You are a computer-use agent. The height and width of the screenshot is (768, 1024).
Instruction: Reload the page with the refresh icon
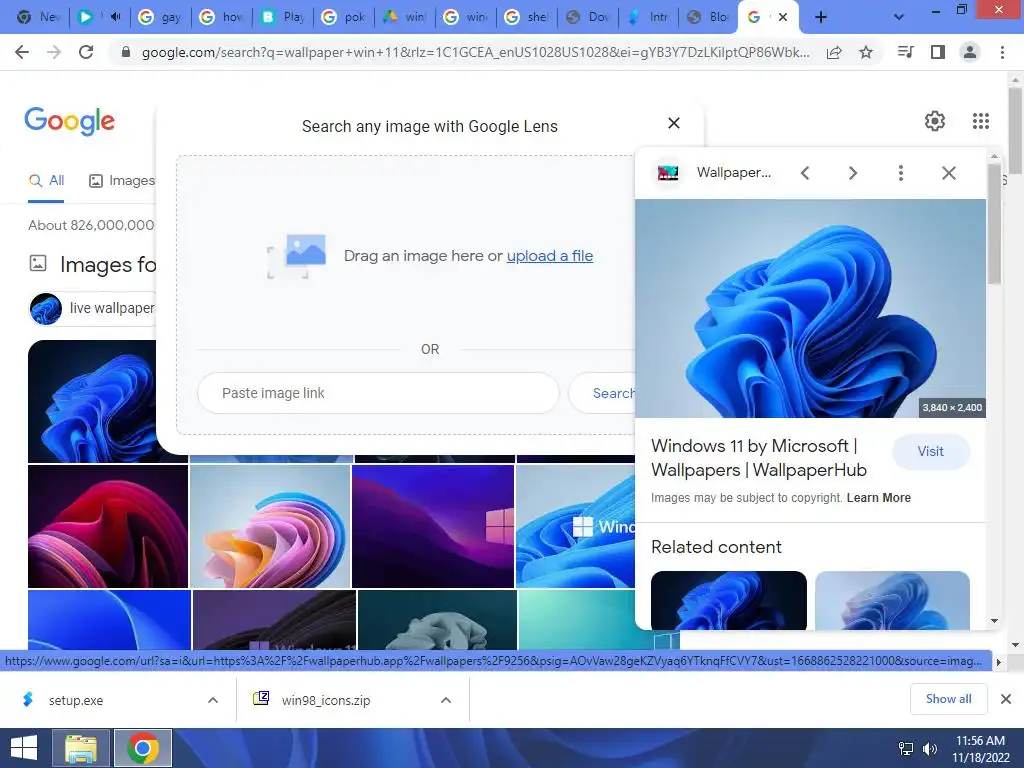(86, 52)
